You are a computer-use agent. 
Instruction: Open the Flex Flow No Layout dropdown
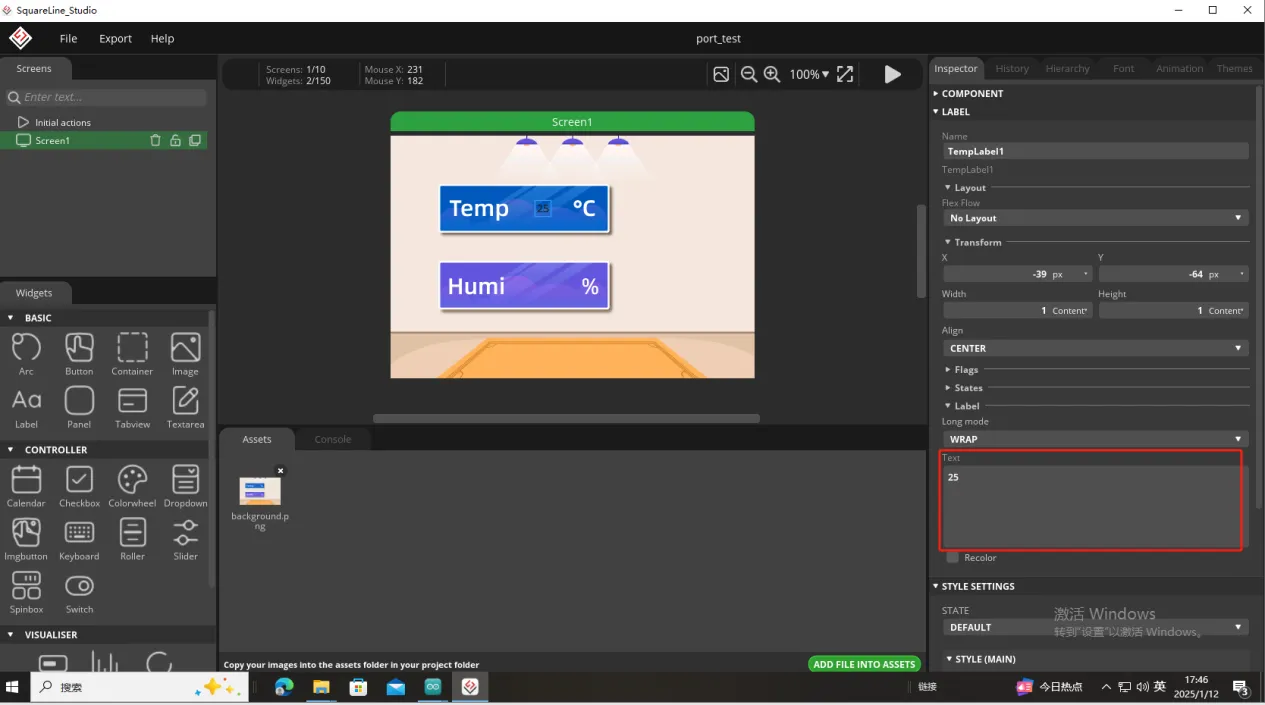(x=1095, y=218)
